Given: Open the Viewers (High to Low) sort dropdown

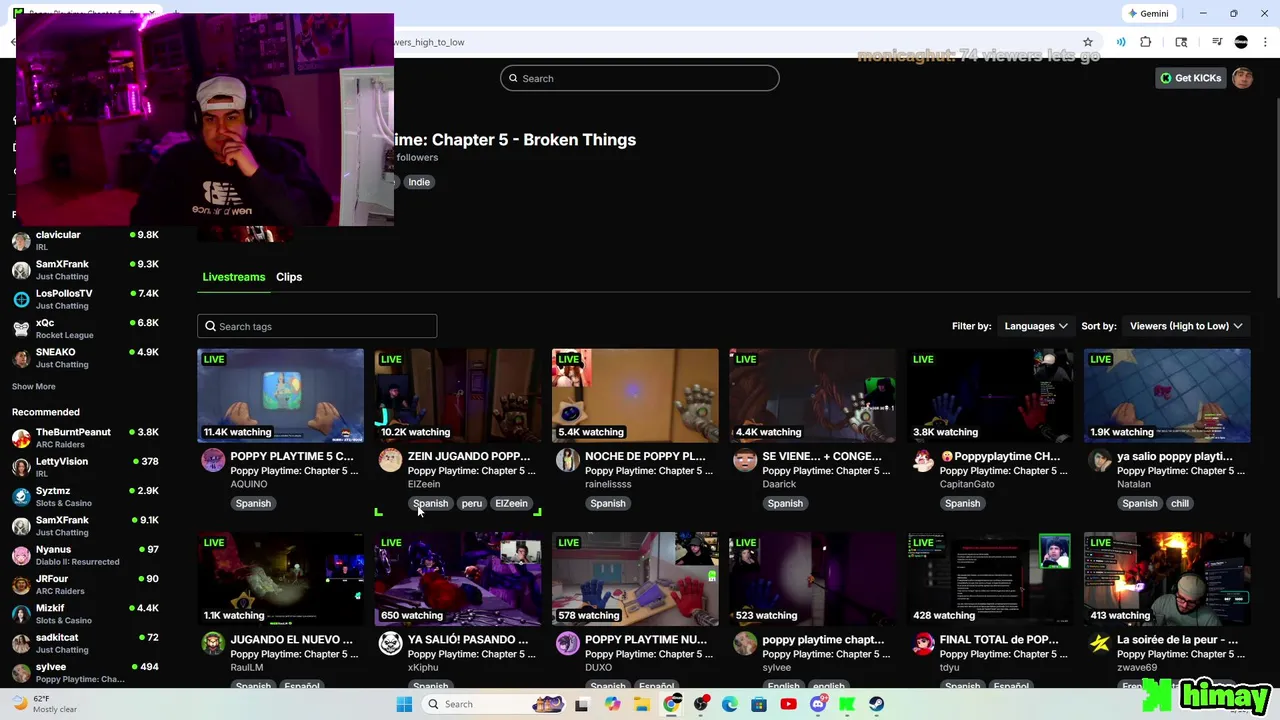Looking at the screenshot, I should (1186, 326).
